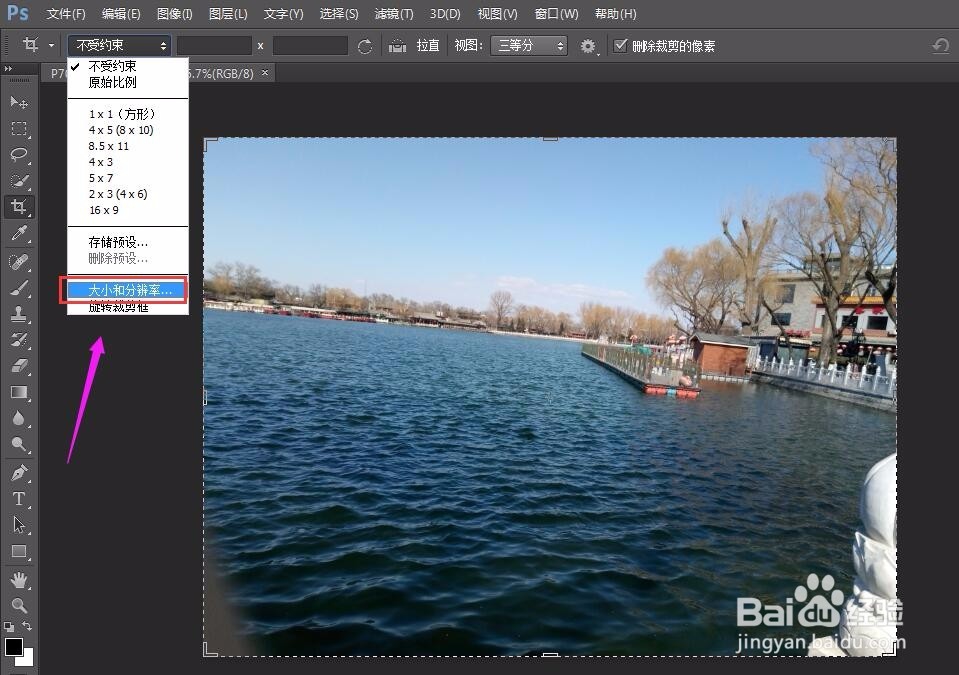The width and height of the screenshot is (959, 675).
Task: Open the 视图(V) menu
Action: click(x=497, y=13)
